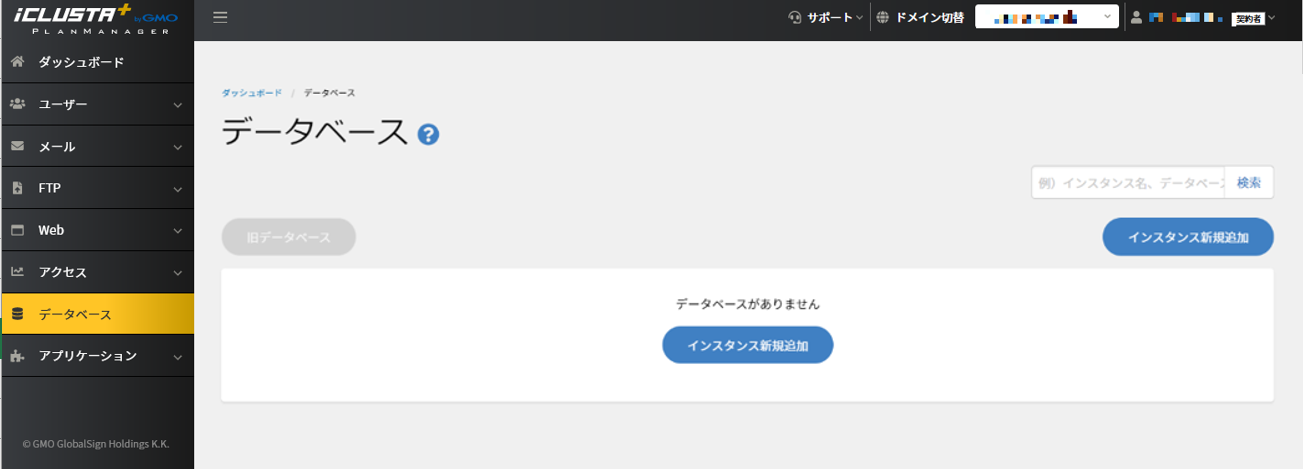Click the globe icon beside ドメイン切替

[882, 17]
